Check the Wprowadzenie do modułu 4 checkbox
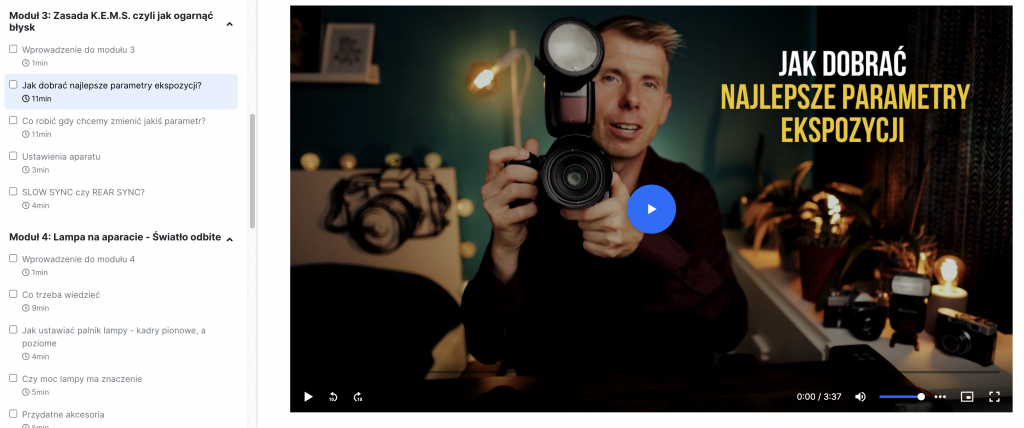The height and width of the screenshot is (428, 1024). tap(13, 258)
